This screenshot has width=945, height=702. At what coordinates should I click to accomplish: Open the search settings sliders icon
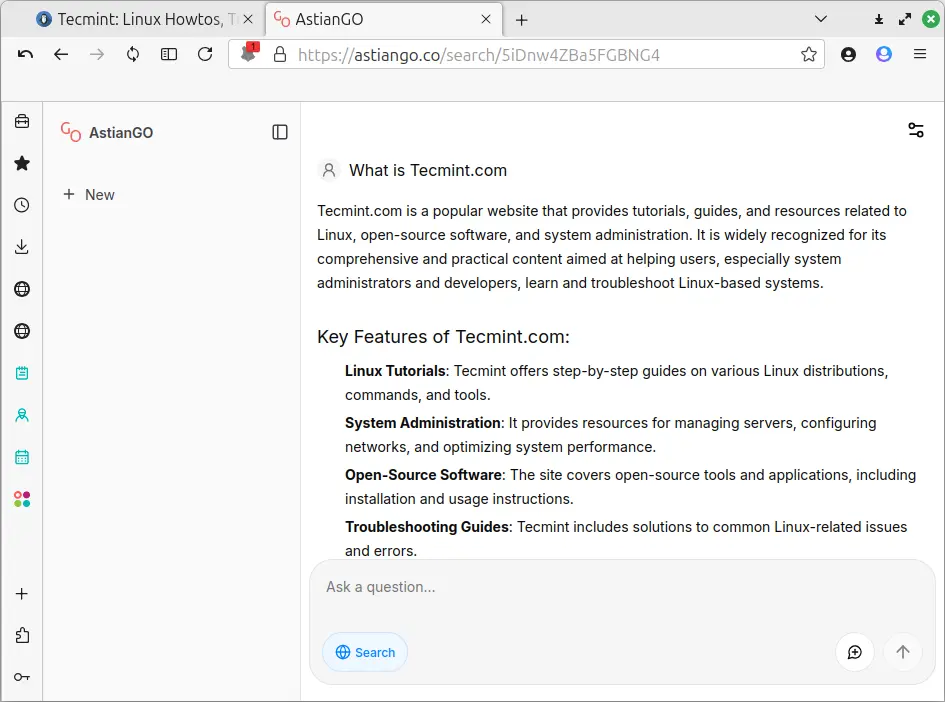[915, 130]
